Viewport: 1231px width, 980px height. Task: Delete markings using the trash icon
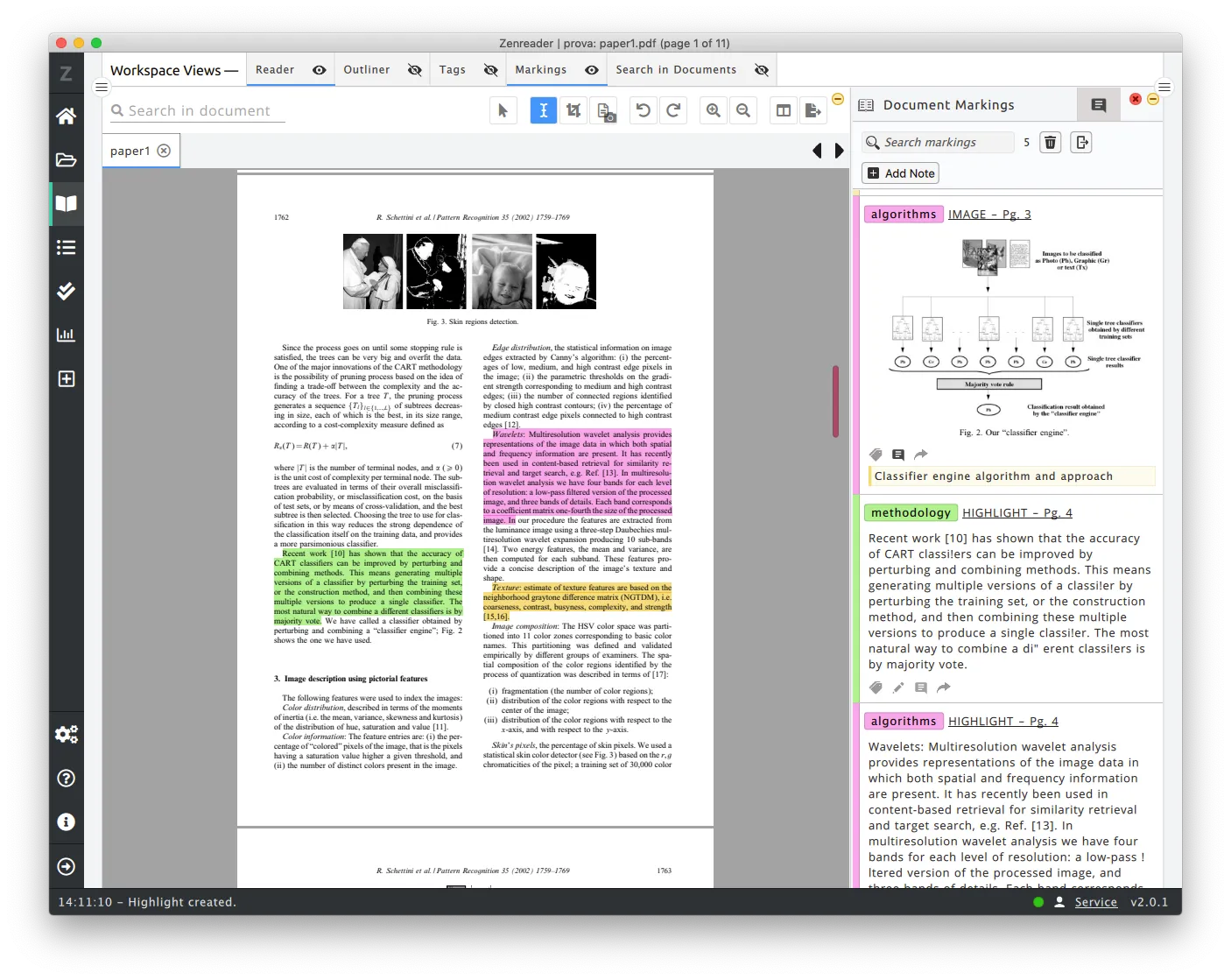1050,142
